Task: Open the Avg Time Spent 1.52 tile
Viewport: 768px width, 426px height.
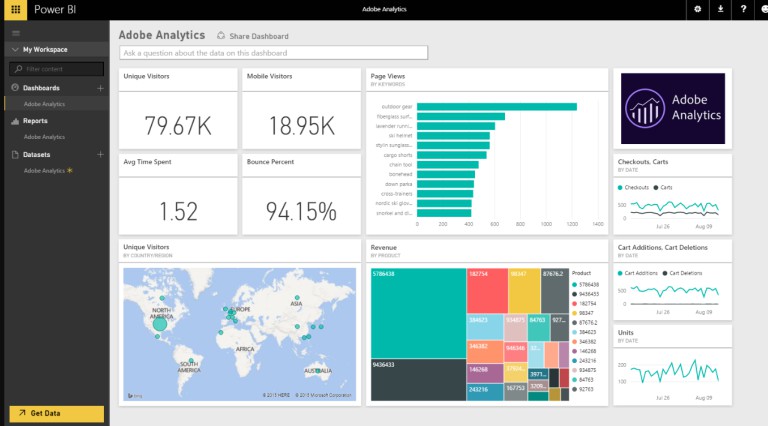Action: click(178, 194)
